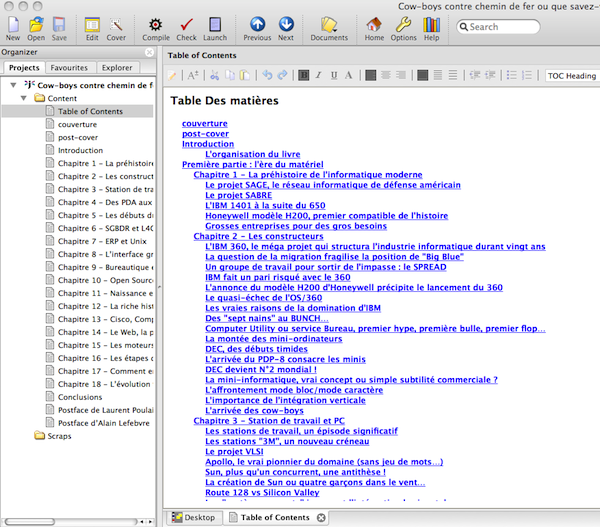This screenshot has width=600, height=527.
Task: Open the Desktop tab at bottom
Action: pos(194,517)
